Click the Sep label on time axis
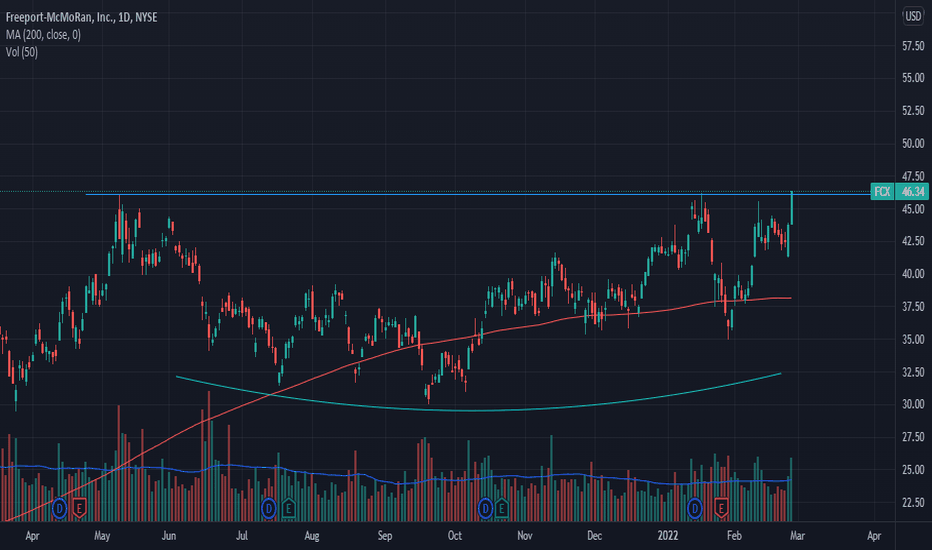This screenshot has width=932, height=550. tap(385, 536)
